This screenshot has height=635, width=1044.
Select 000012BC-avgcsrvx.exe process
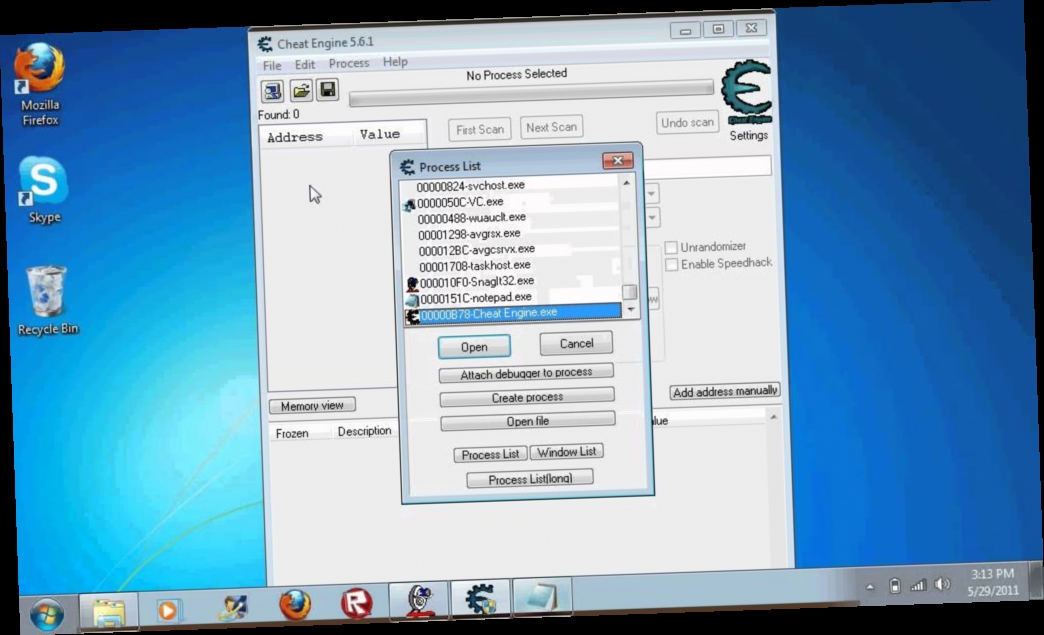[513, 250]
